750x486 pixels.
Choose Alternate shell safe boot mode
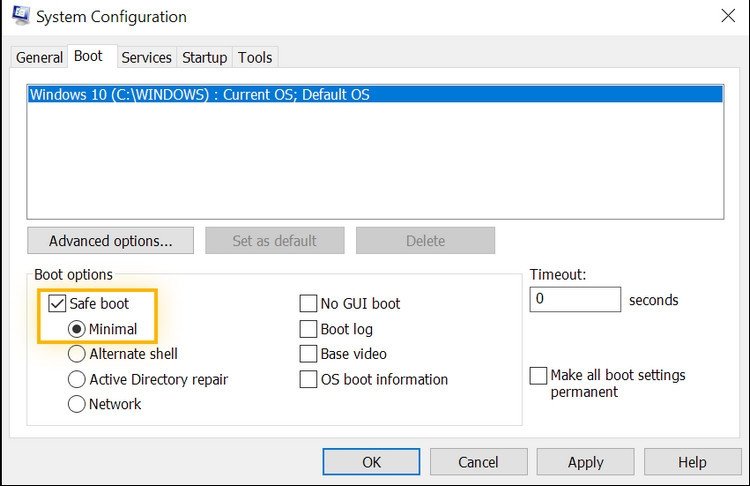click(x=77, y=354)
